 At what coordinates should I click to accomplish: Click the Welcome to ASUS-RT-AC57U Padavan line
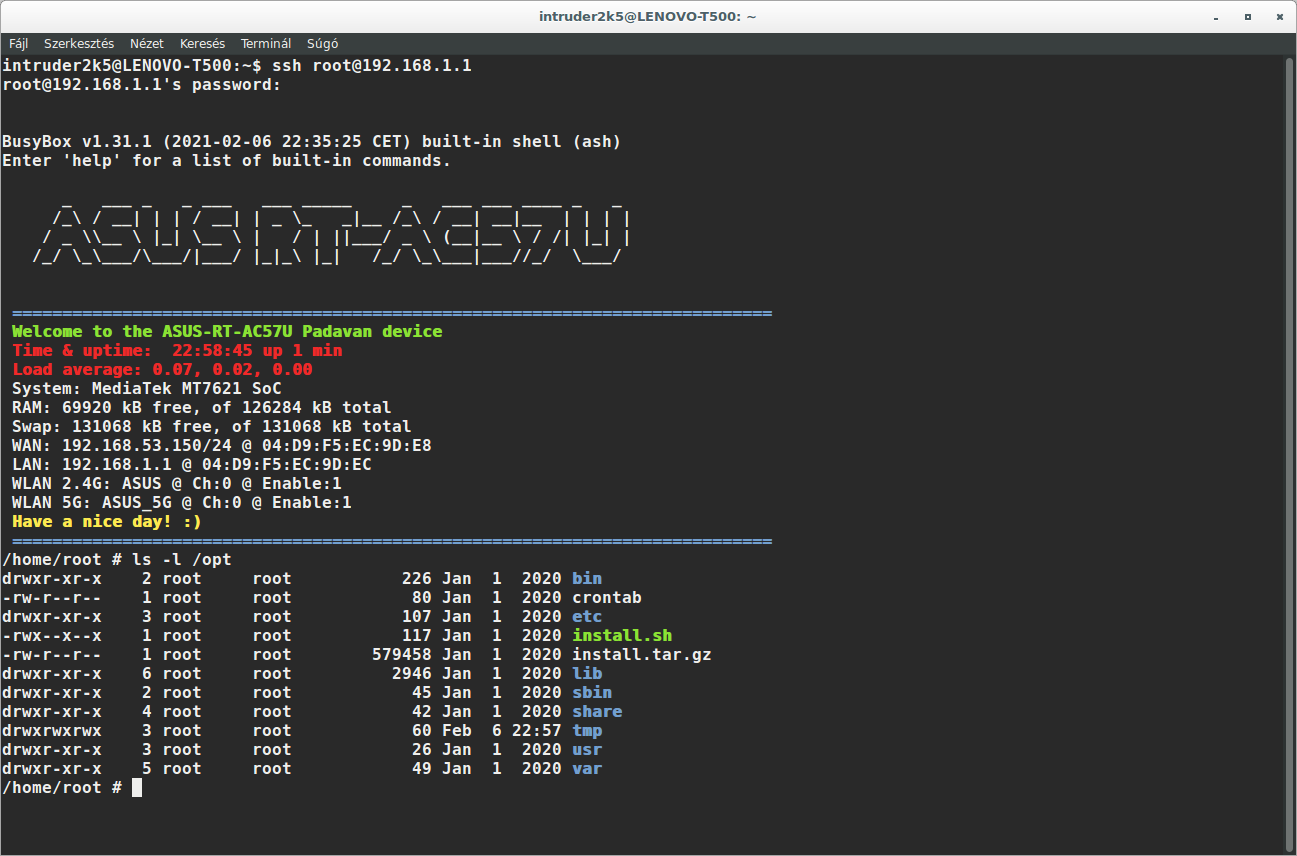tap(227, 331)
